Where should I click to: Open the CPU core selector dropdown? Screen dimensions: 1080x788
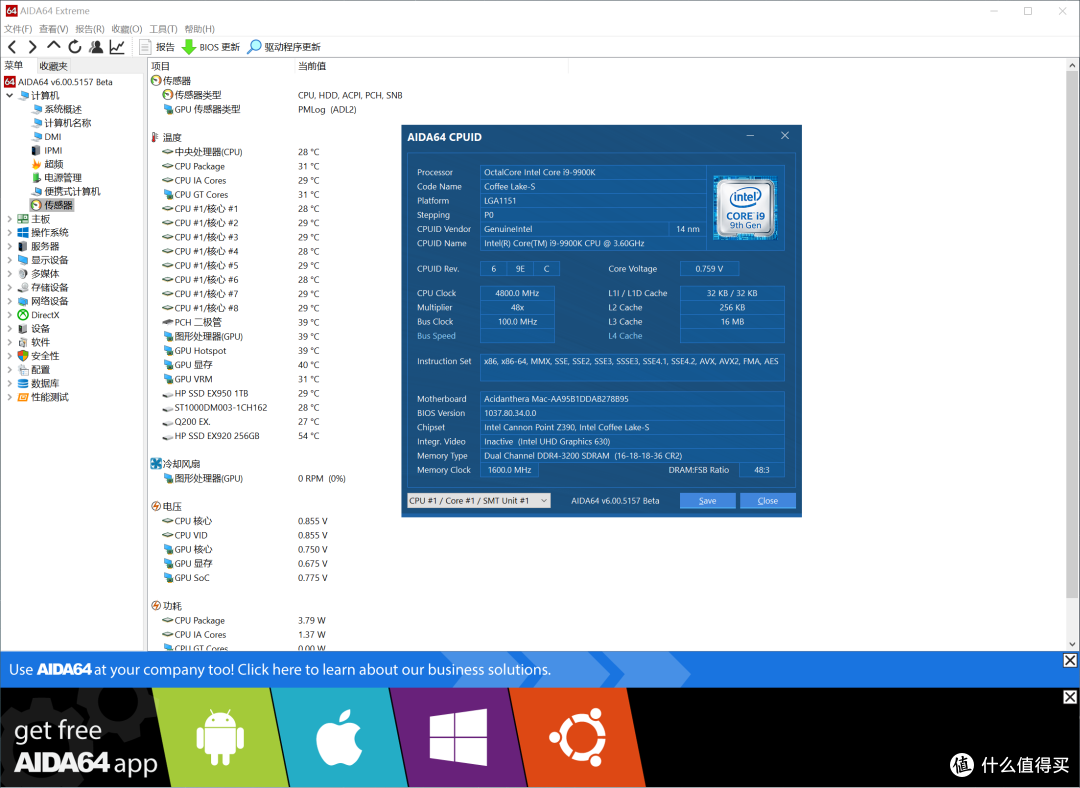pyautogui.click(x=479, y=501)
